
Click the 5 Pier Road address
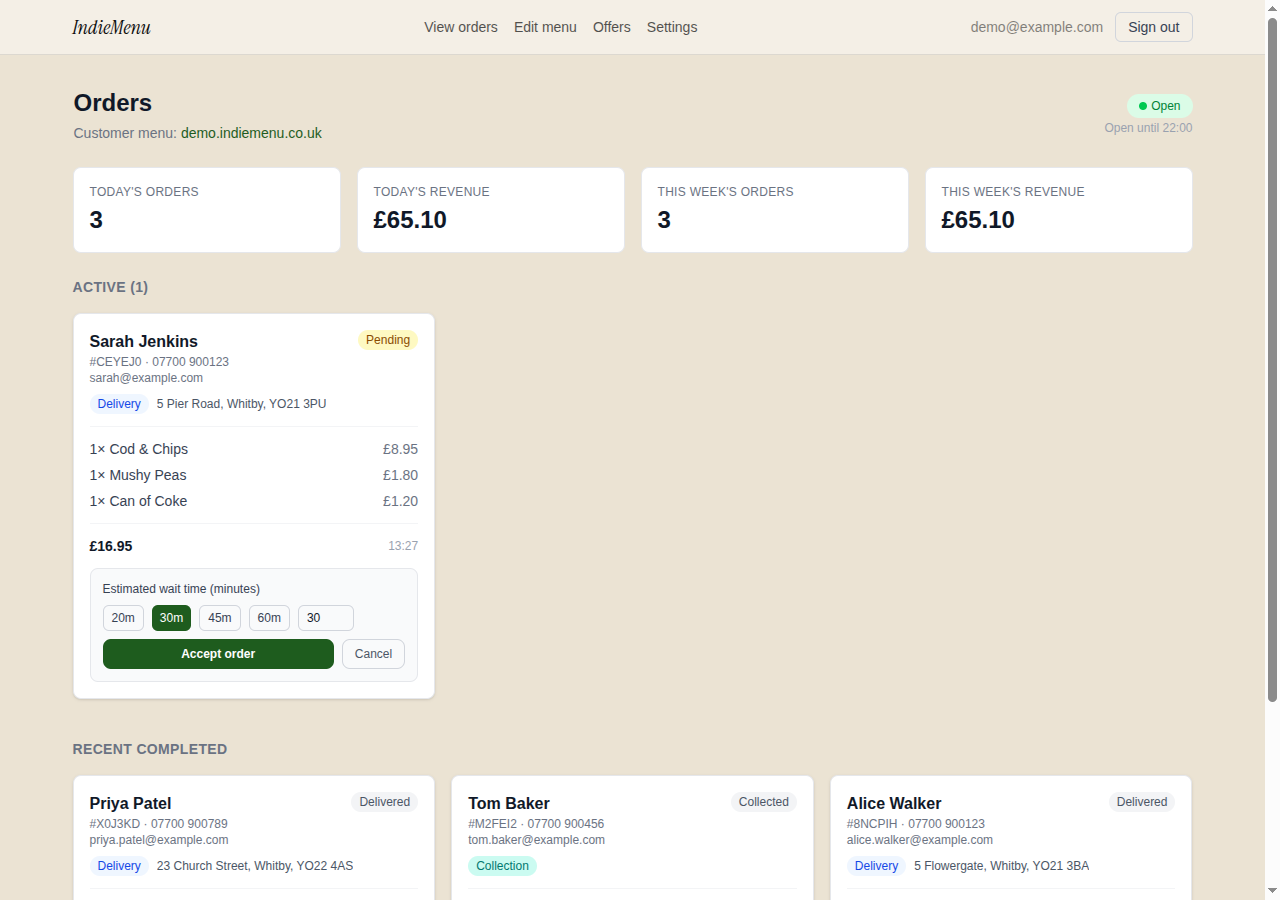click(241, 404)
